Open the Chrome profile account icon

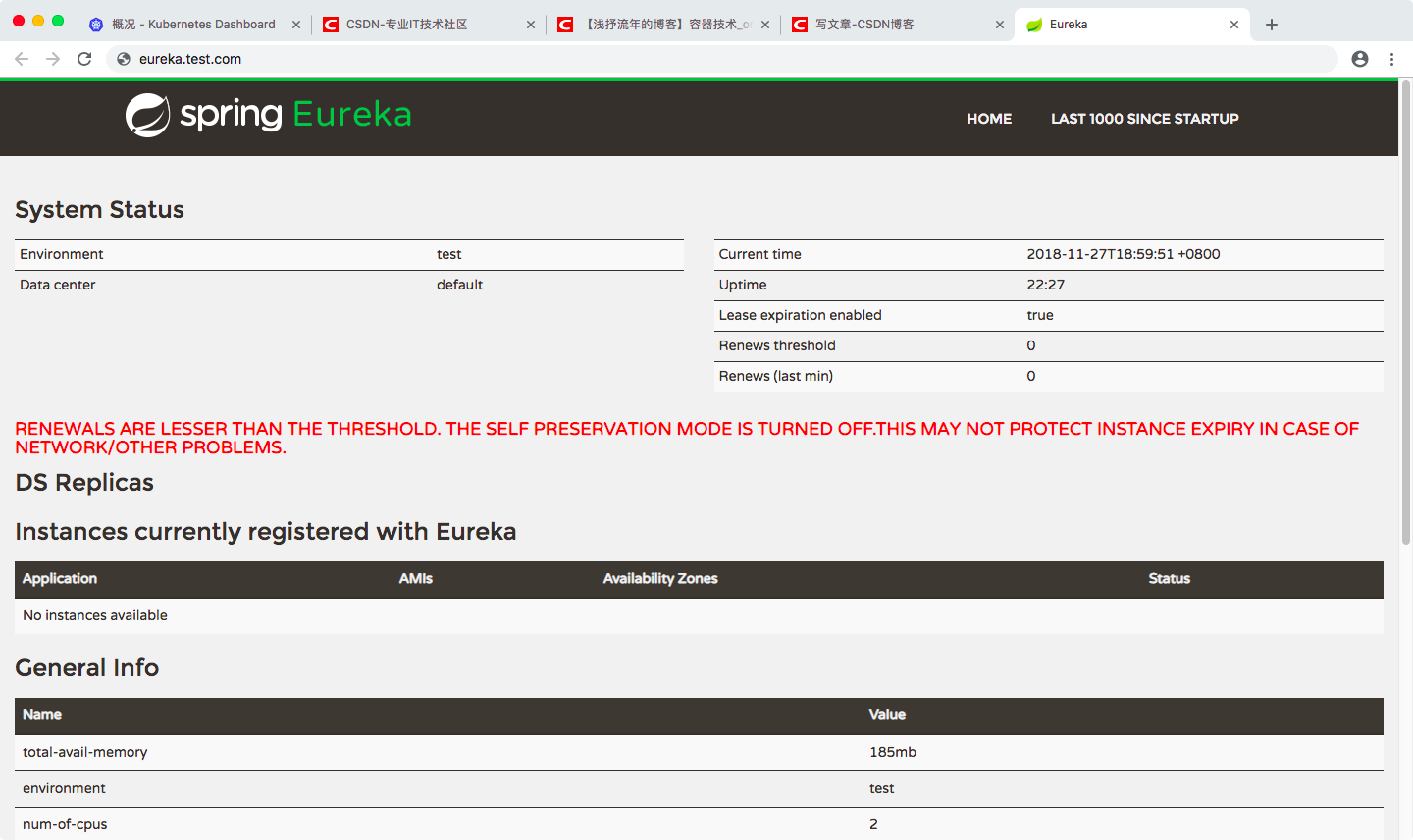click(1360, 59)
